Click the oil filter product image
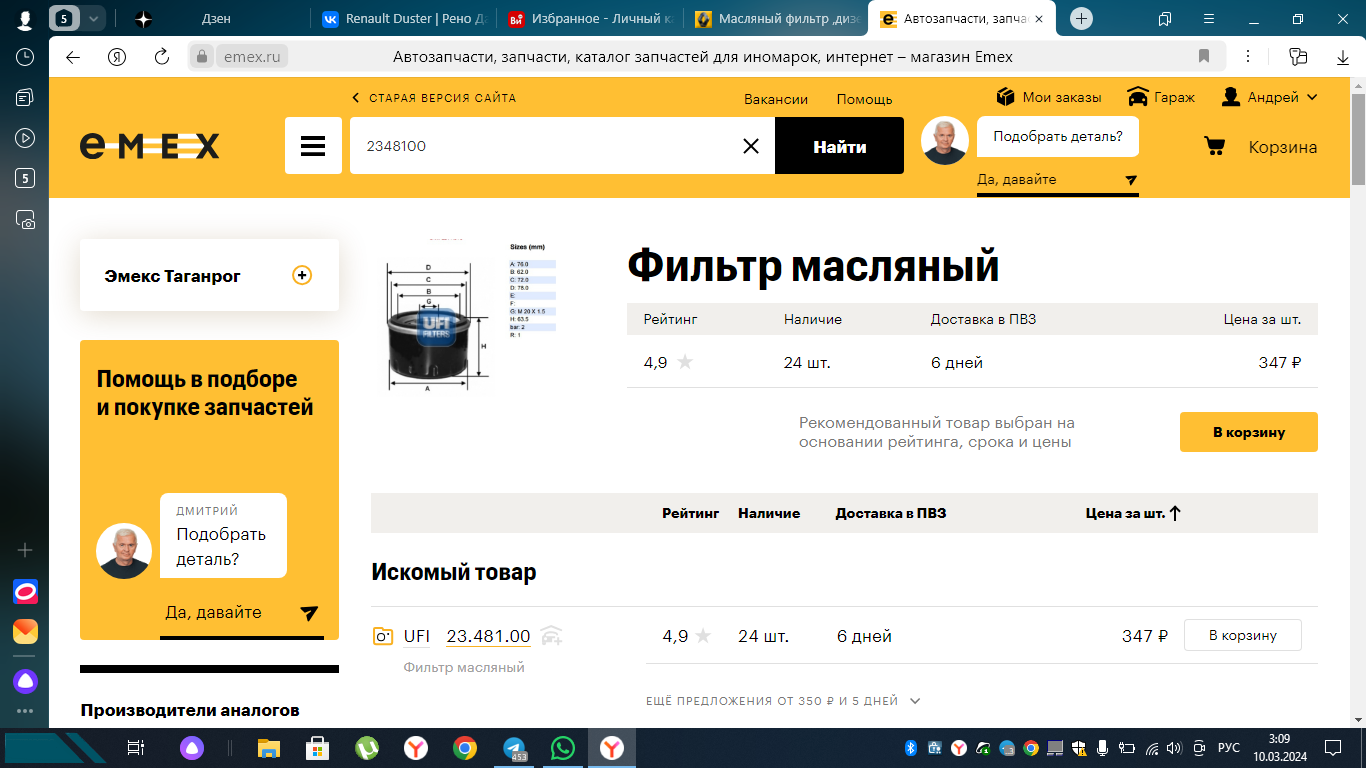This screenshot has height=768, width=1366. click(465, 318)
